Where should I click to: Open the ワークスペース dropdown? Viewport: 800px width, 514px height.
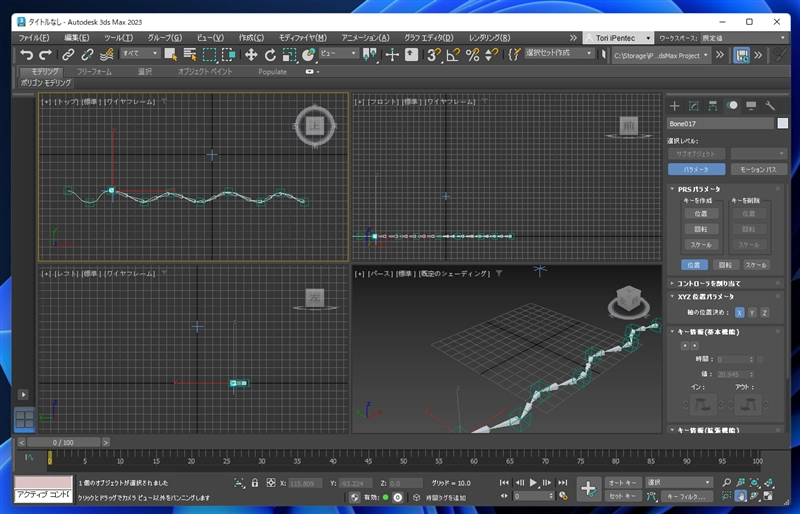743,38
